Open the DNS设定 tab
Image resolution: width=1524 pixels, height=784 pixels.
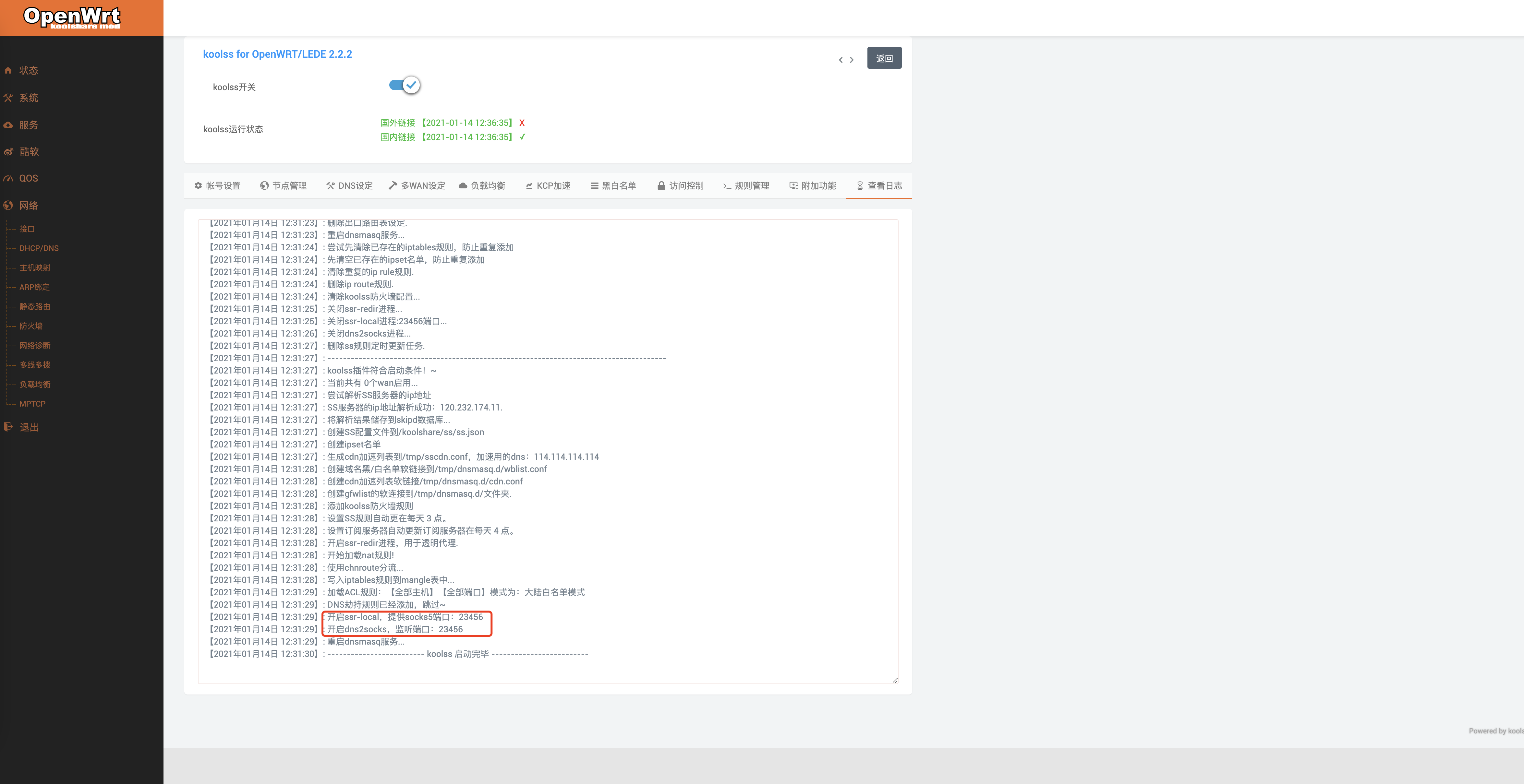pos(350,186)
